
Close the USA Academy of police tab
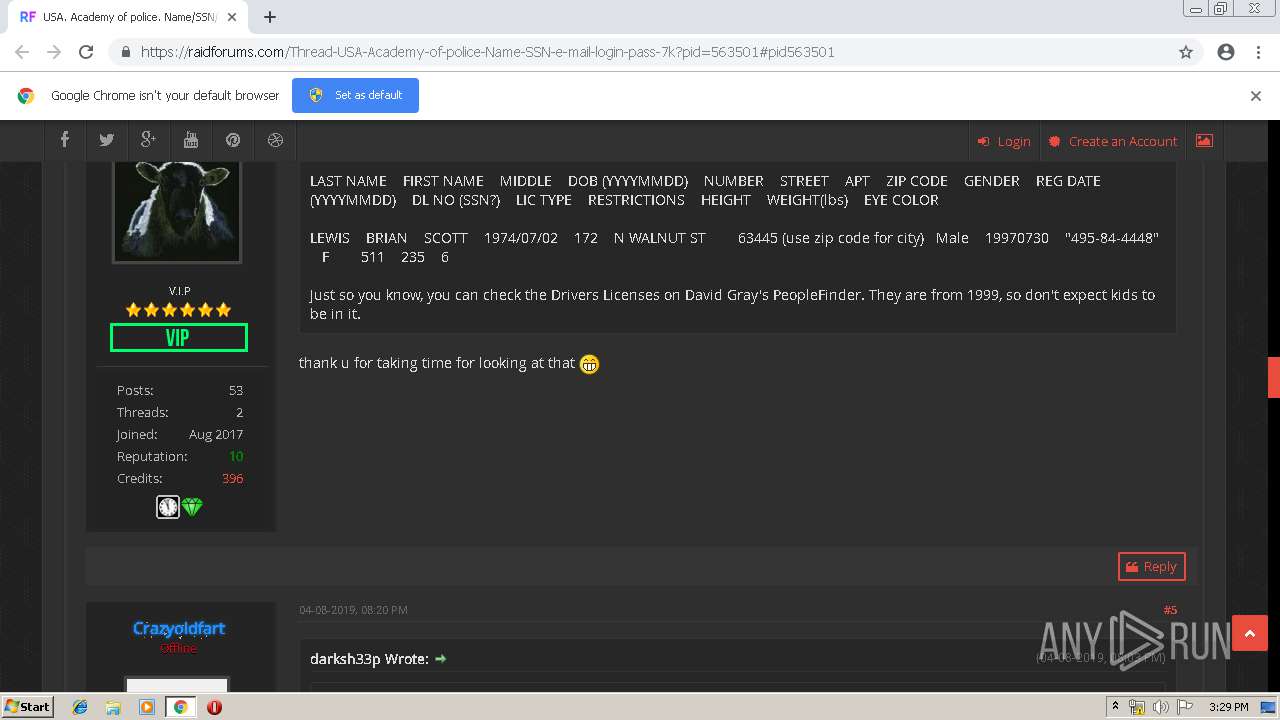tap(232, 17)
